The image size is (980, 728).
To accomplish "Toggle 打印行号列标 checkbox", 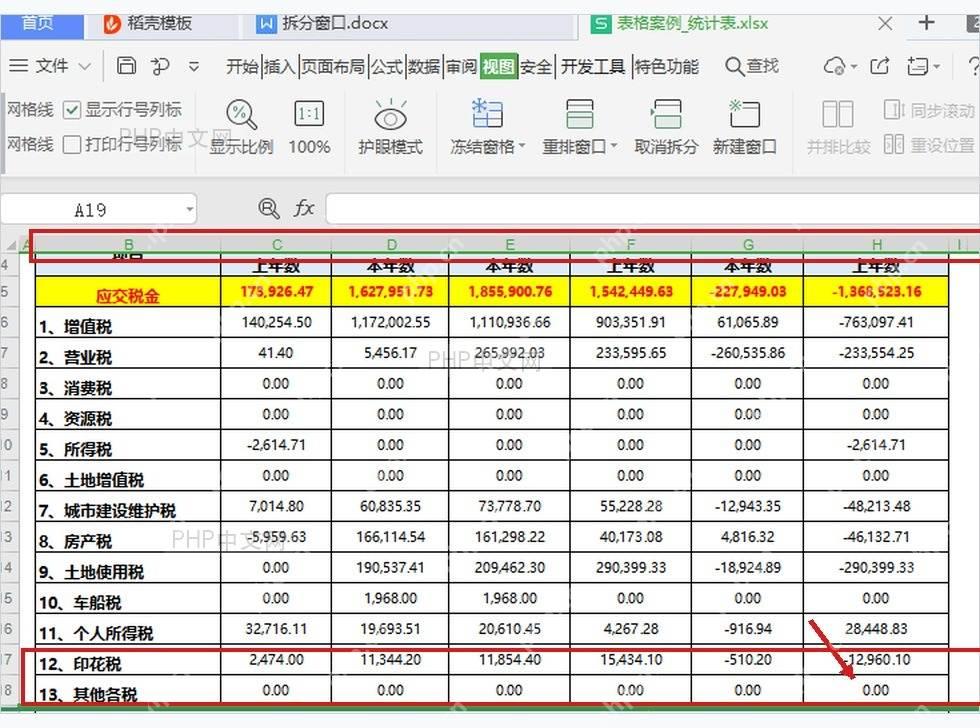I will pos(72,144).
